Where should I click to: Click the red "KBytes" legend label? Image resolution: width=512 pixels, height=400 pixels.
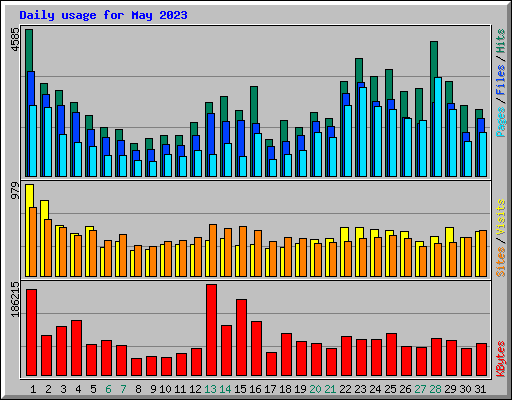[501, 359]
